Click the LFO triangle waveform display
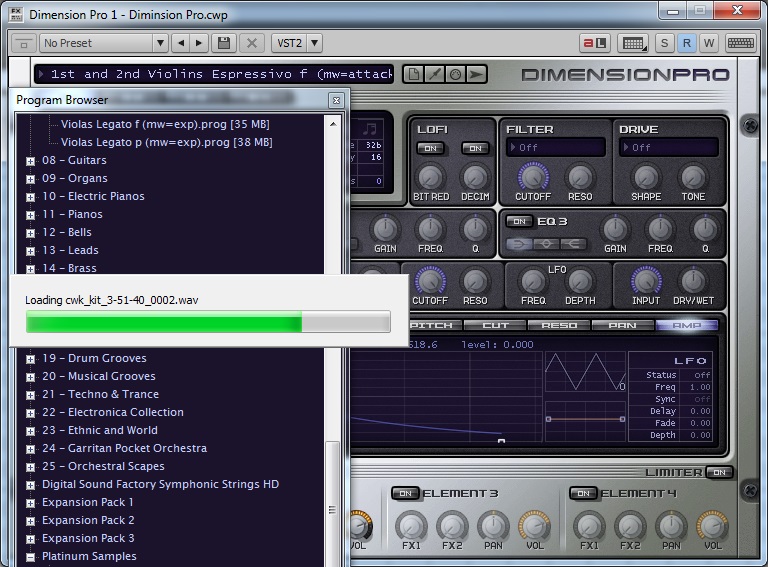Image resolution: width=768 pixels, height=567 pixels. [585, 372]
